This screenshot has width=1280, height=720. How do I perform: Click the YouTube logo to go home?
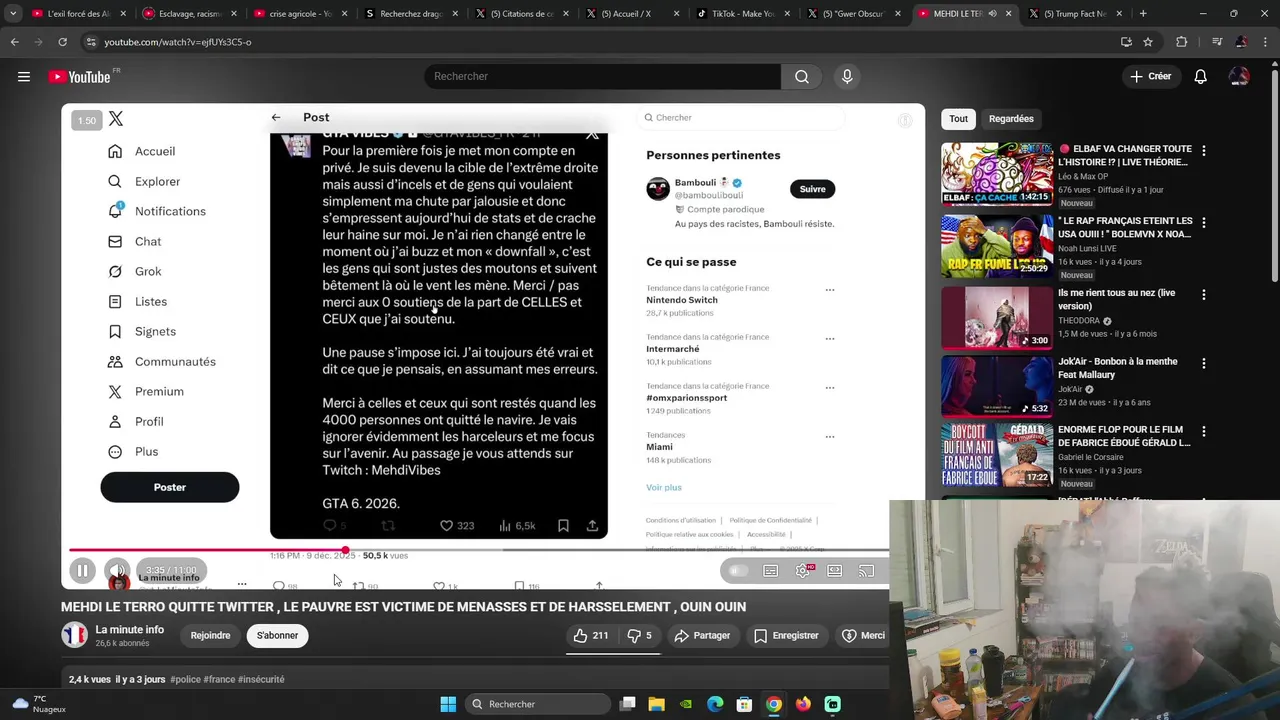(81, 76)
